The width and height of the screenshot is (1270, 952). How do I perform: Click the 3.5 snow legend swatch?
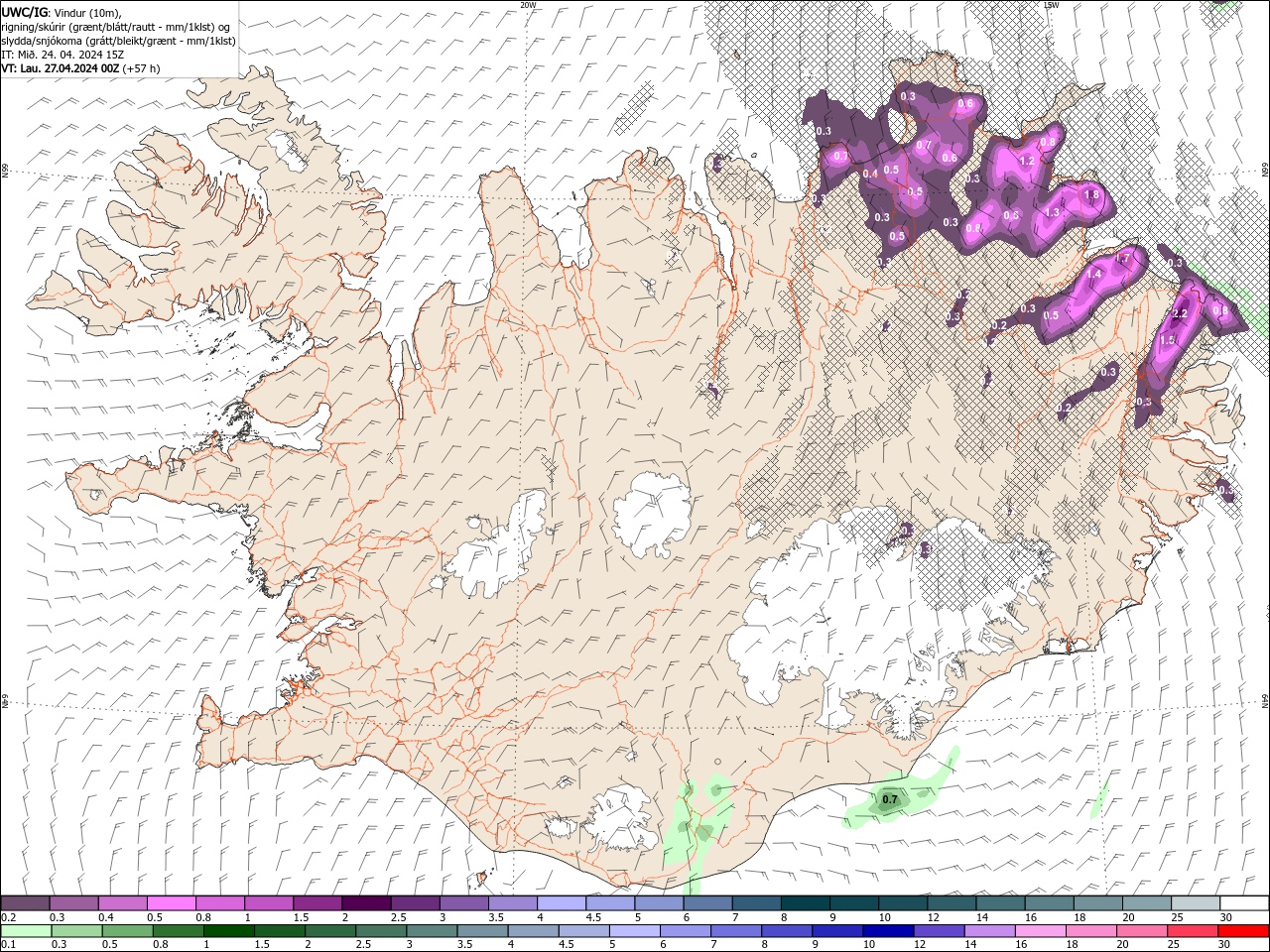coord(512,903)
